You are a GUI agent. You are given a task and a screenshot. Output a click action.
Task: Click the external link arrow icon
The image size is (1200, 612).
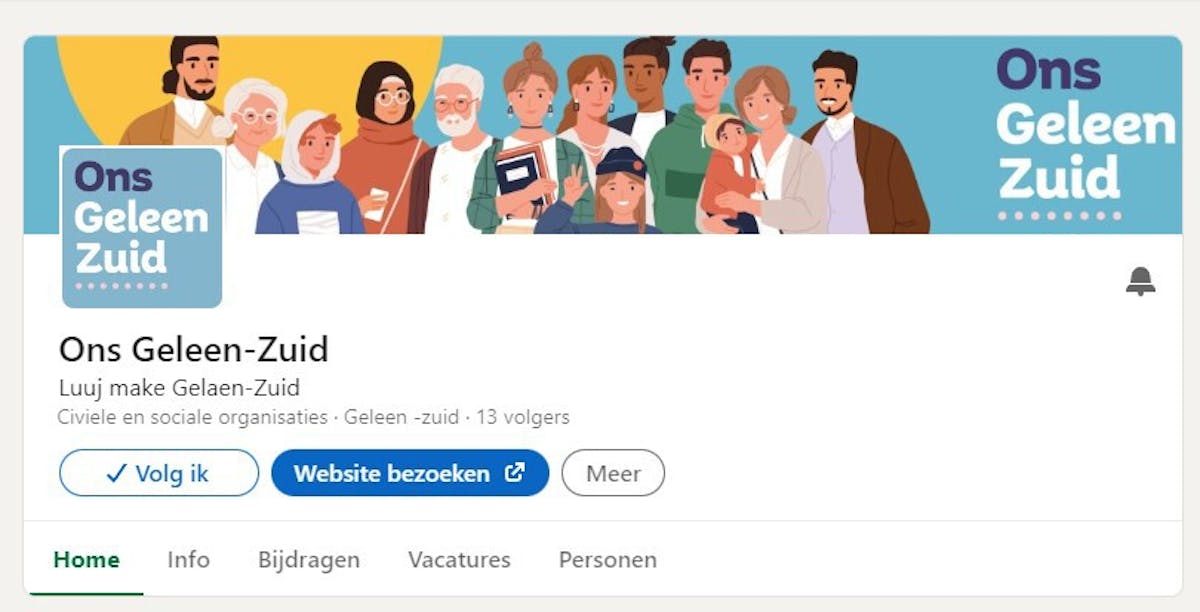pos(514,473)
